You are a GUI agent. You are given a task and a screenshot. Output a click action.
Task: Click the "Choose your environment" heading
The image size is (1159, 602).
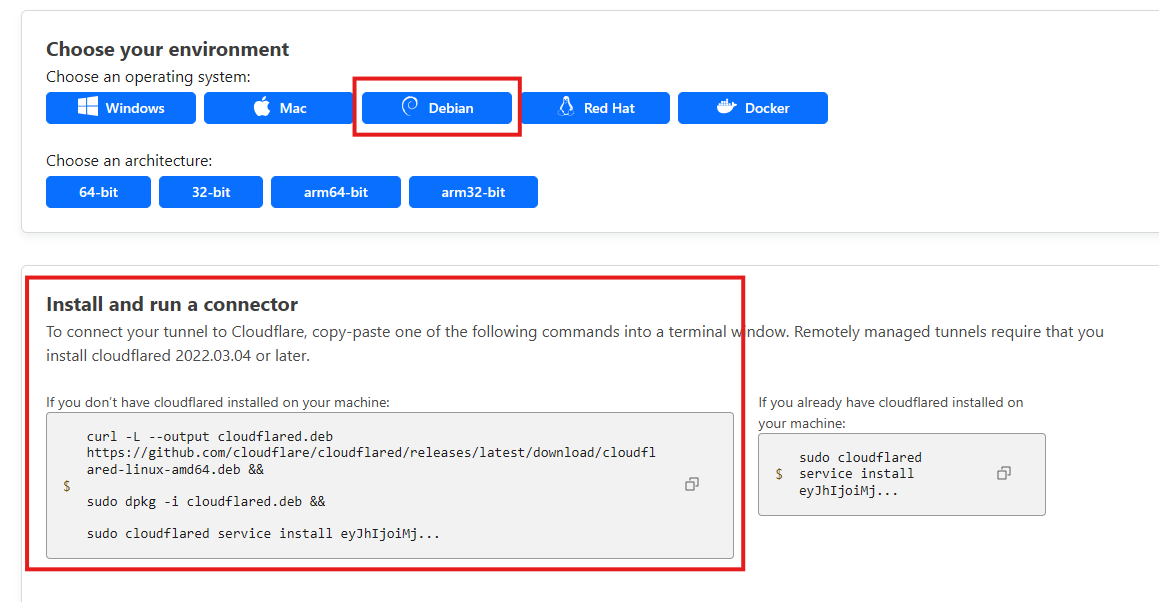pyautogui.click(x=167, y=49)
